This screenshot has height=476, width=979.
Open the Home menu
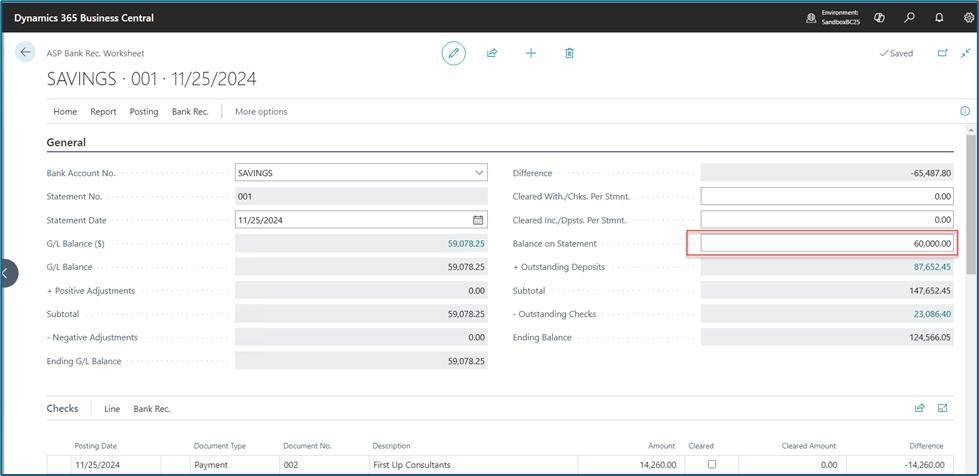tap(65, 111)
